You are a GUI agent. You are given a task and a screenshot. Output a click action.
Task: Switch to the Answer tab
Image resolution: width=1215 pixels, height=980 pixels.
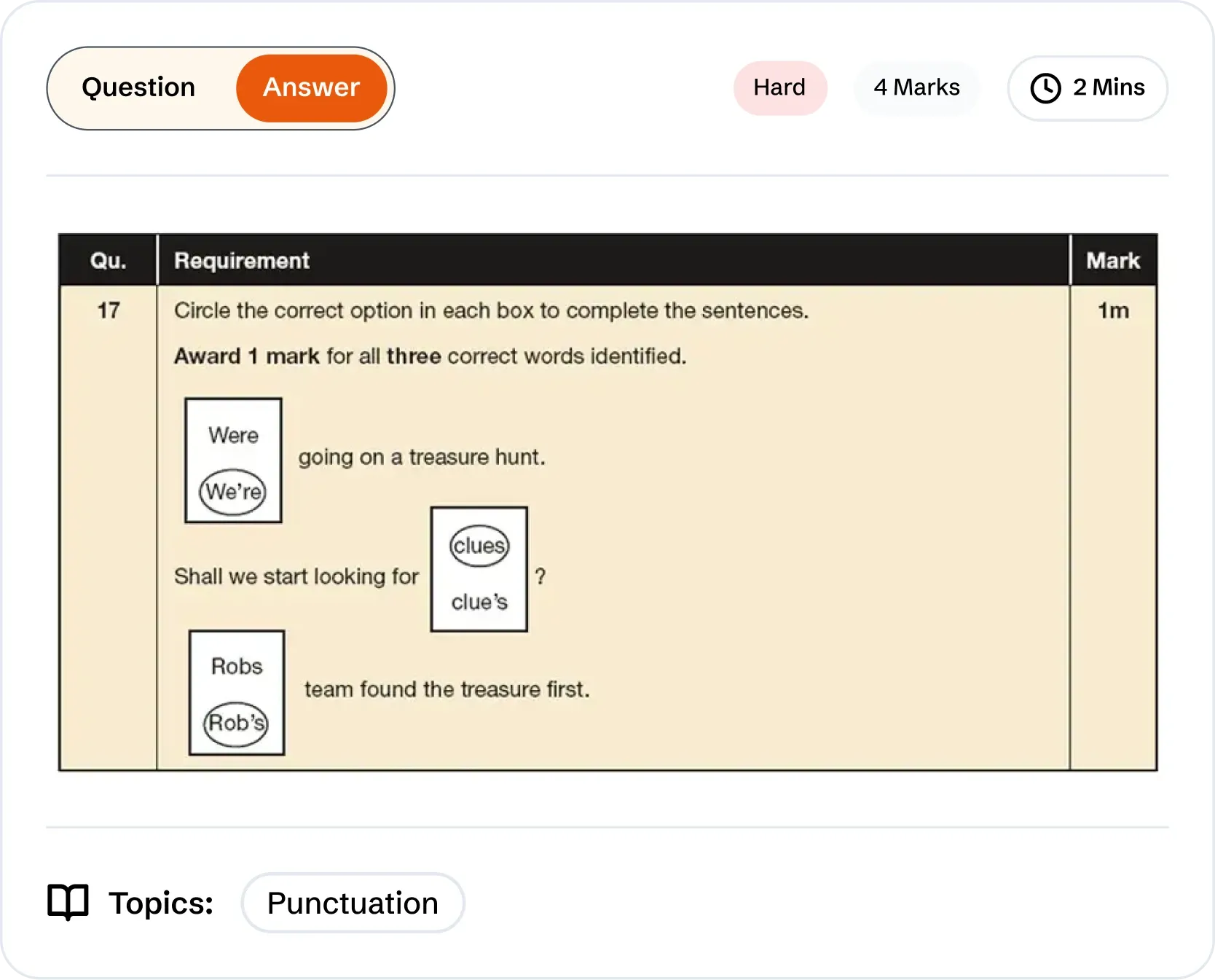click(312, 87)
